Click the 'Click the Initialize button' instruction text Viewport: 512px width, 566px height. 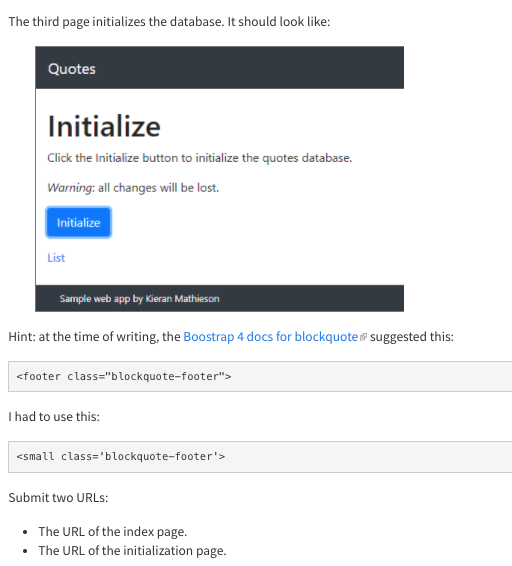200,158
